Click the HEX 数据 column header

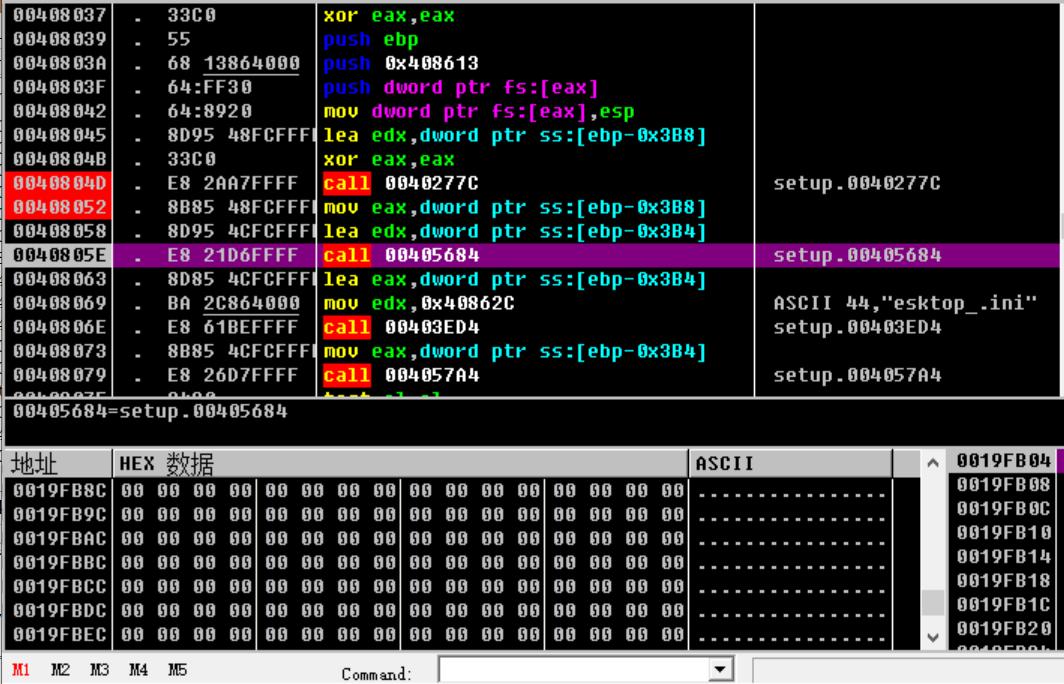coord(400,464)
